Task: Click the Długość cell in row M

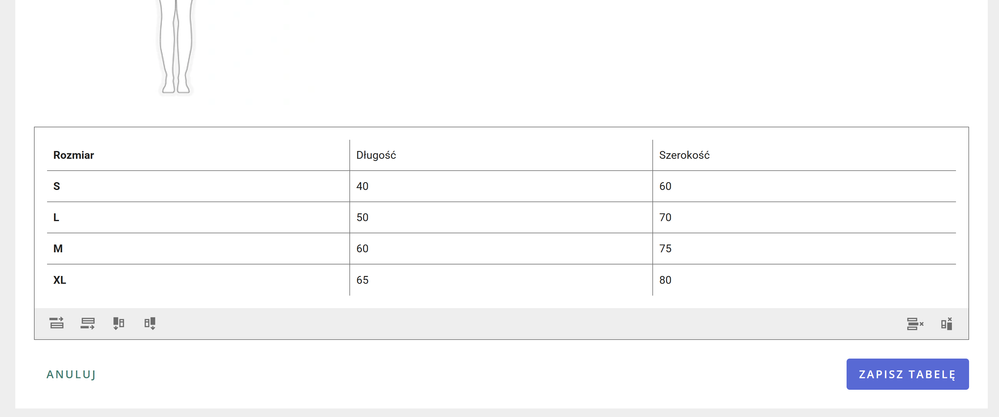Action: 500,249
